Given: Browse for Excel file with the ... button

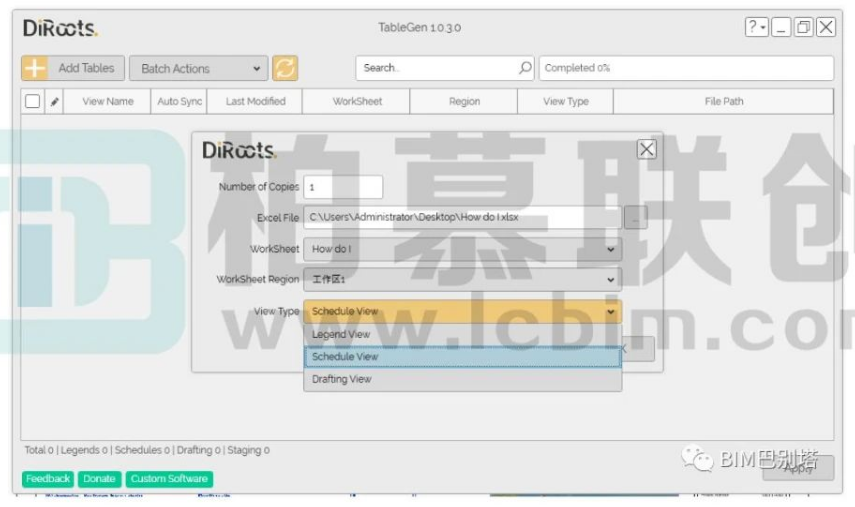Looking at the screenshot, I should pos(635,218).
